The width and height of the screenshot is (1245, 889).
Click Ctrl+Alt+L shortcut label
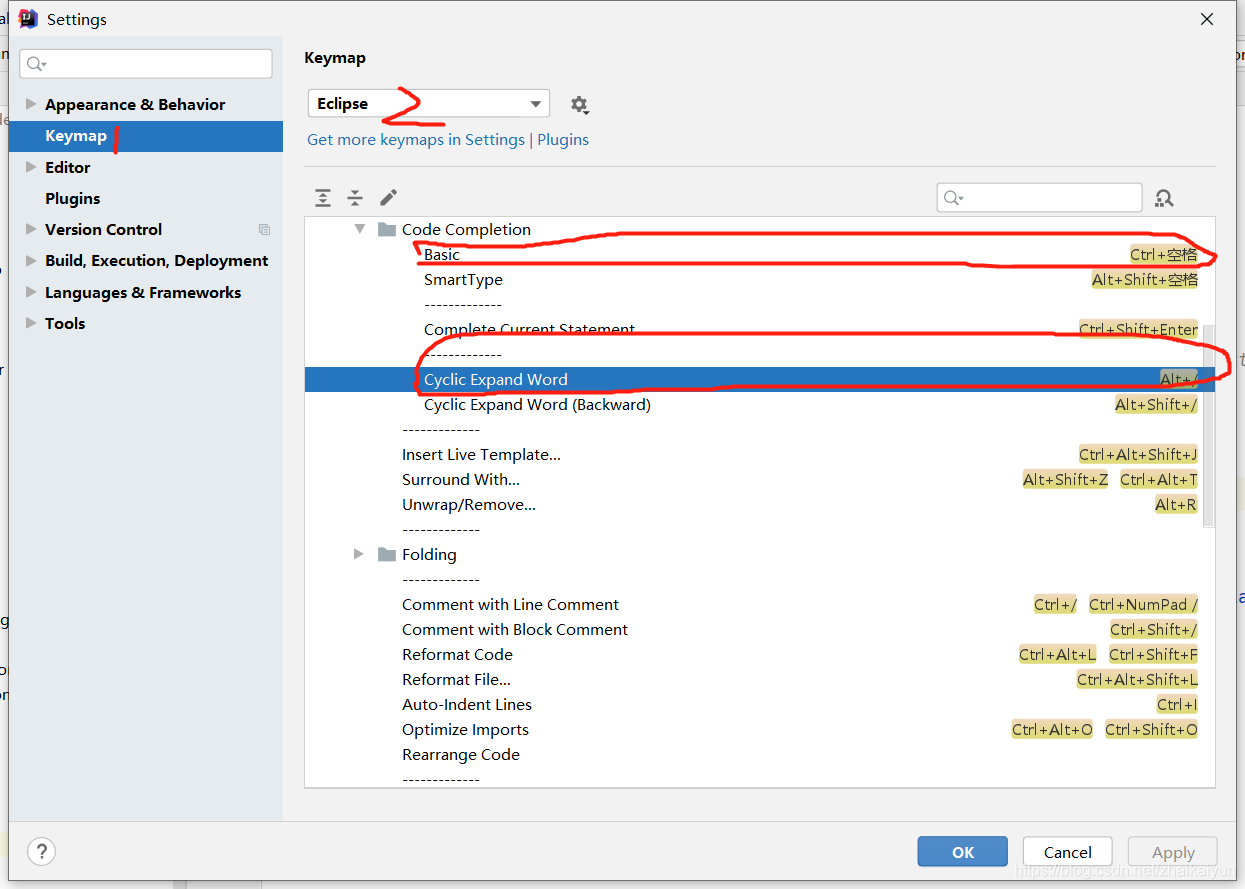point(1057,655)
